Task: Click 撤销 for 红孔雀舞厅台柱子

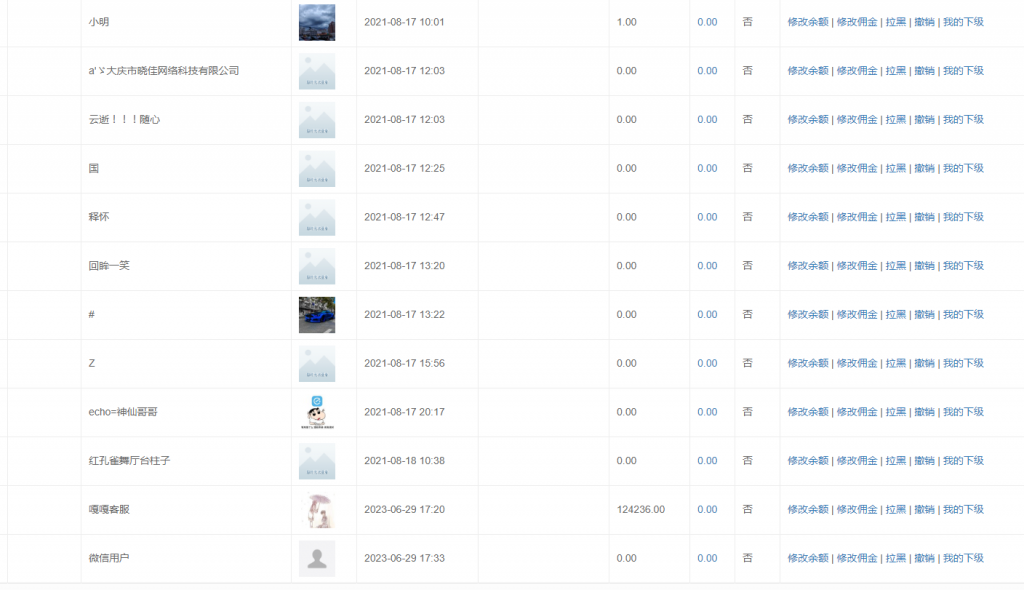Action: [924, 461]
